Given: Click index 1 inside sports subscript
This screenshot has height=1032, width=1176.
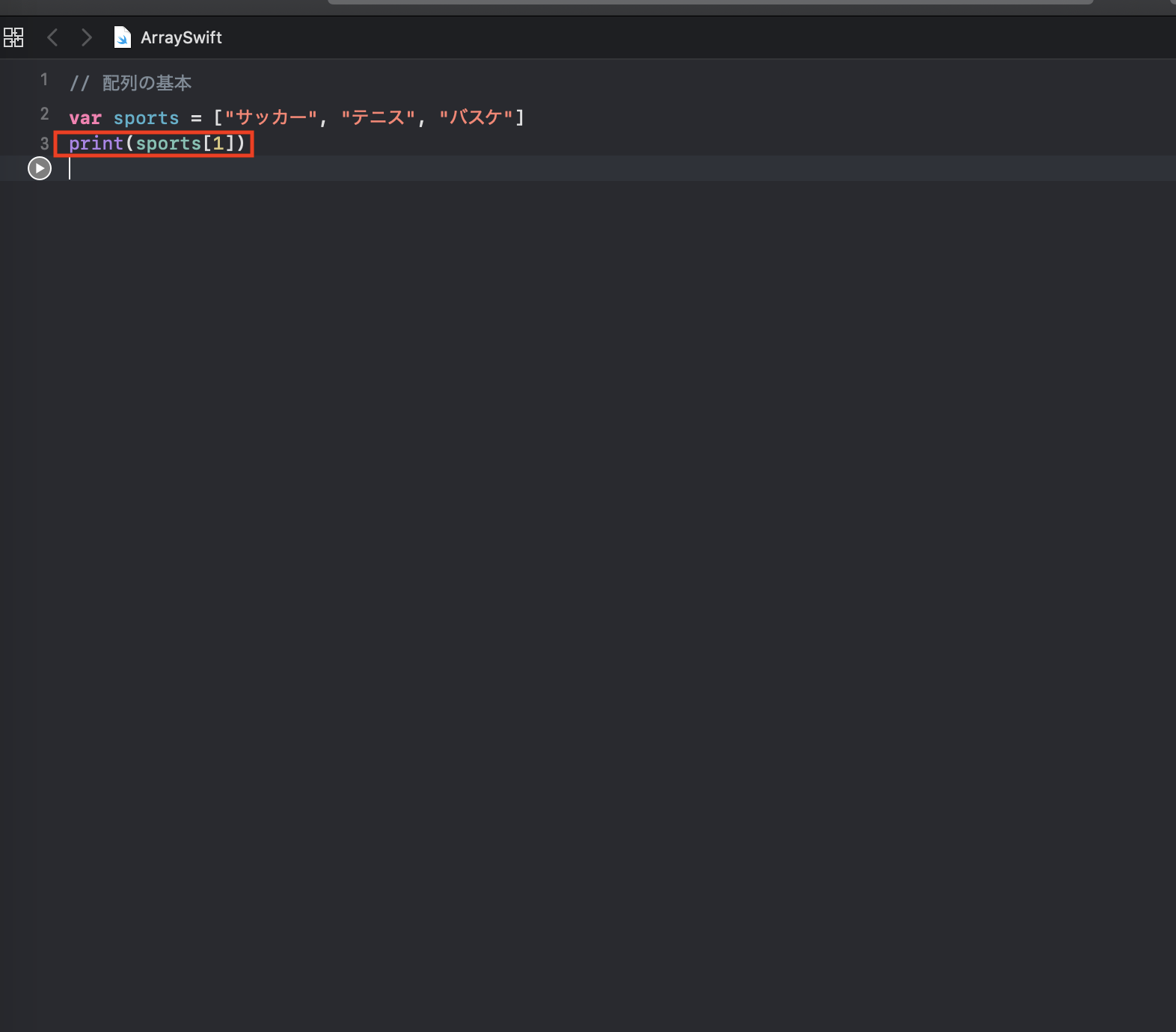Looking at the screenshot, I should coord(218,144).
